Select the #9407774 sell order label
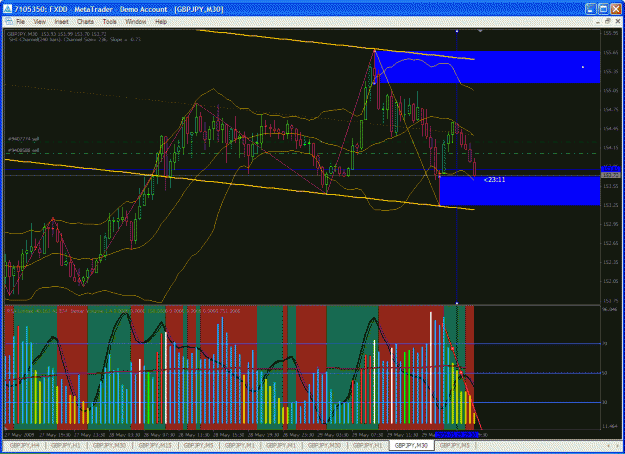625x454 pixels. [x=23, y=139]
